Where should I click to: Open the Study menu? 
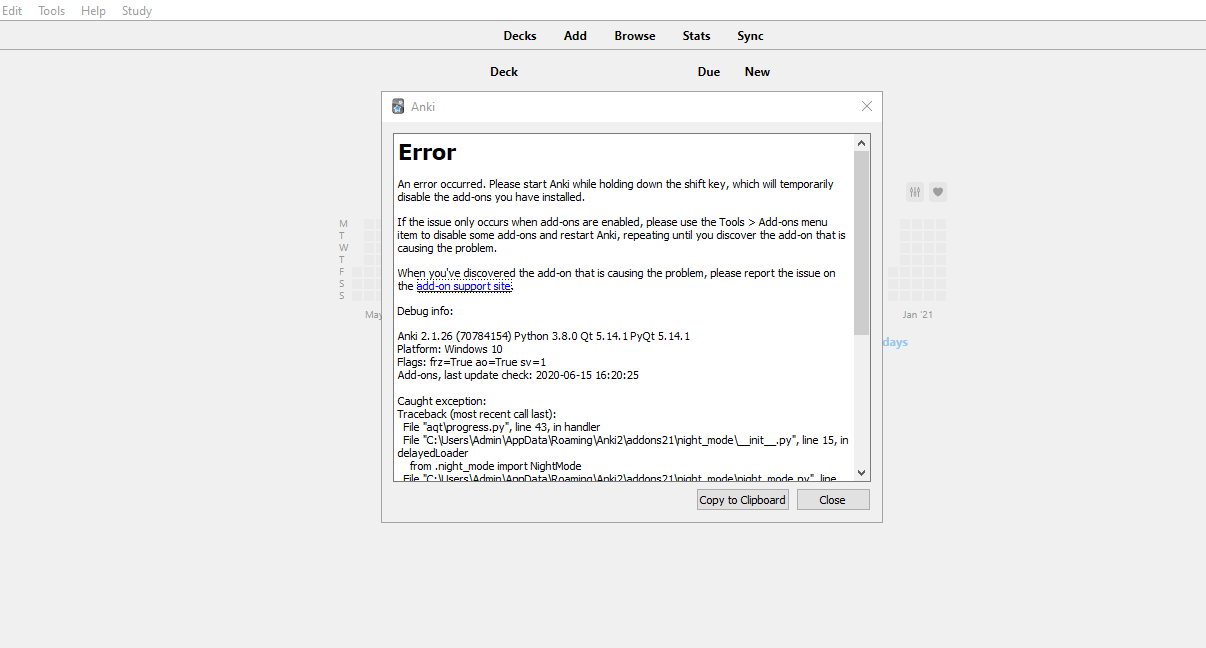pyautogui.click(x=137, y=11)
